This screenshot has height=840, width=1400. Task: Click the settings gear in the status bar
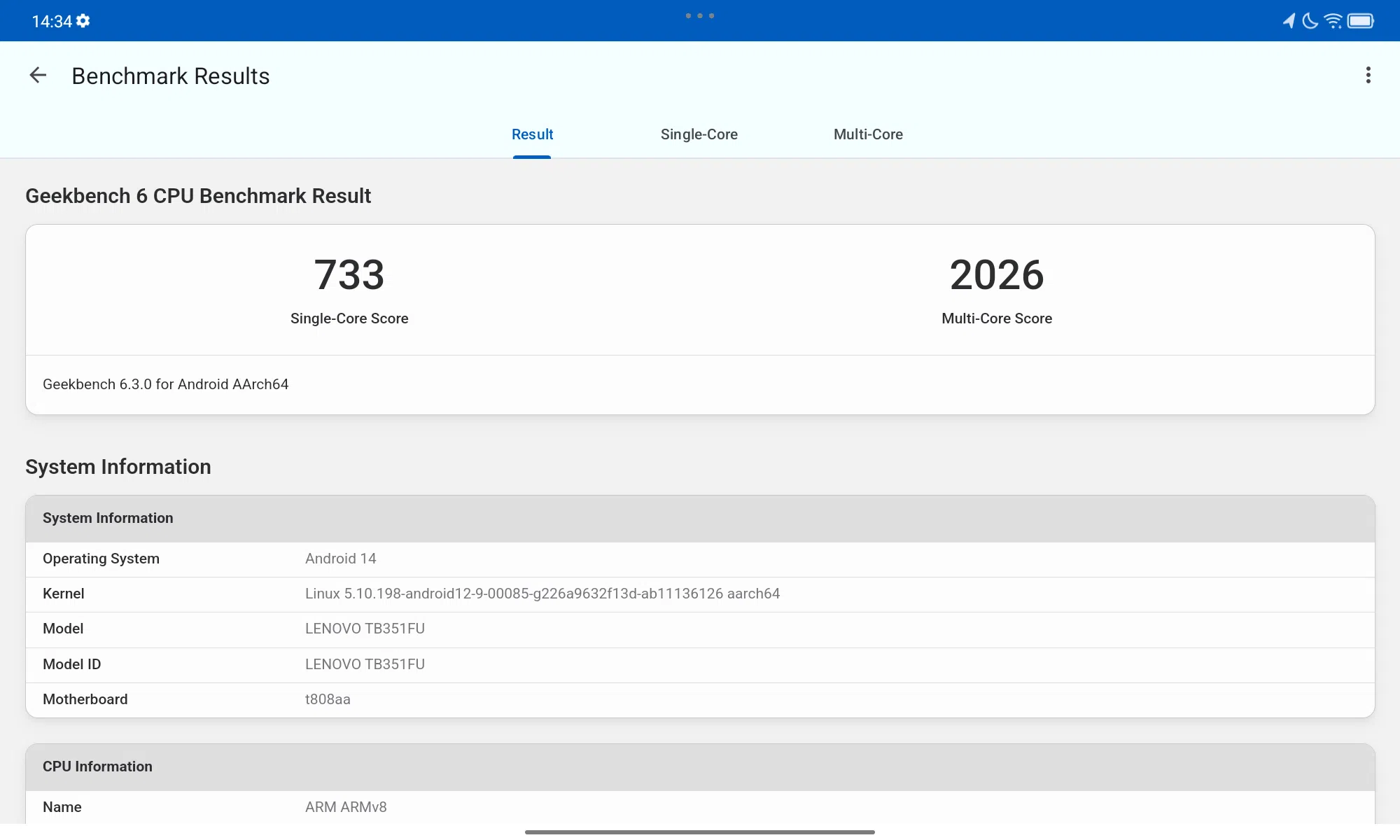coord(83,20)
